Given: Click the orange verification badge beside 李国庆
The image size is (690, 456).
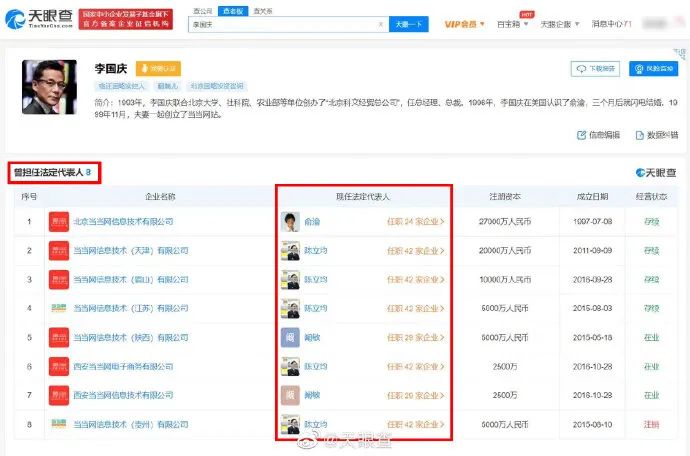Looking at the screenshot, I should tap(158, 69).
